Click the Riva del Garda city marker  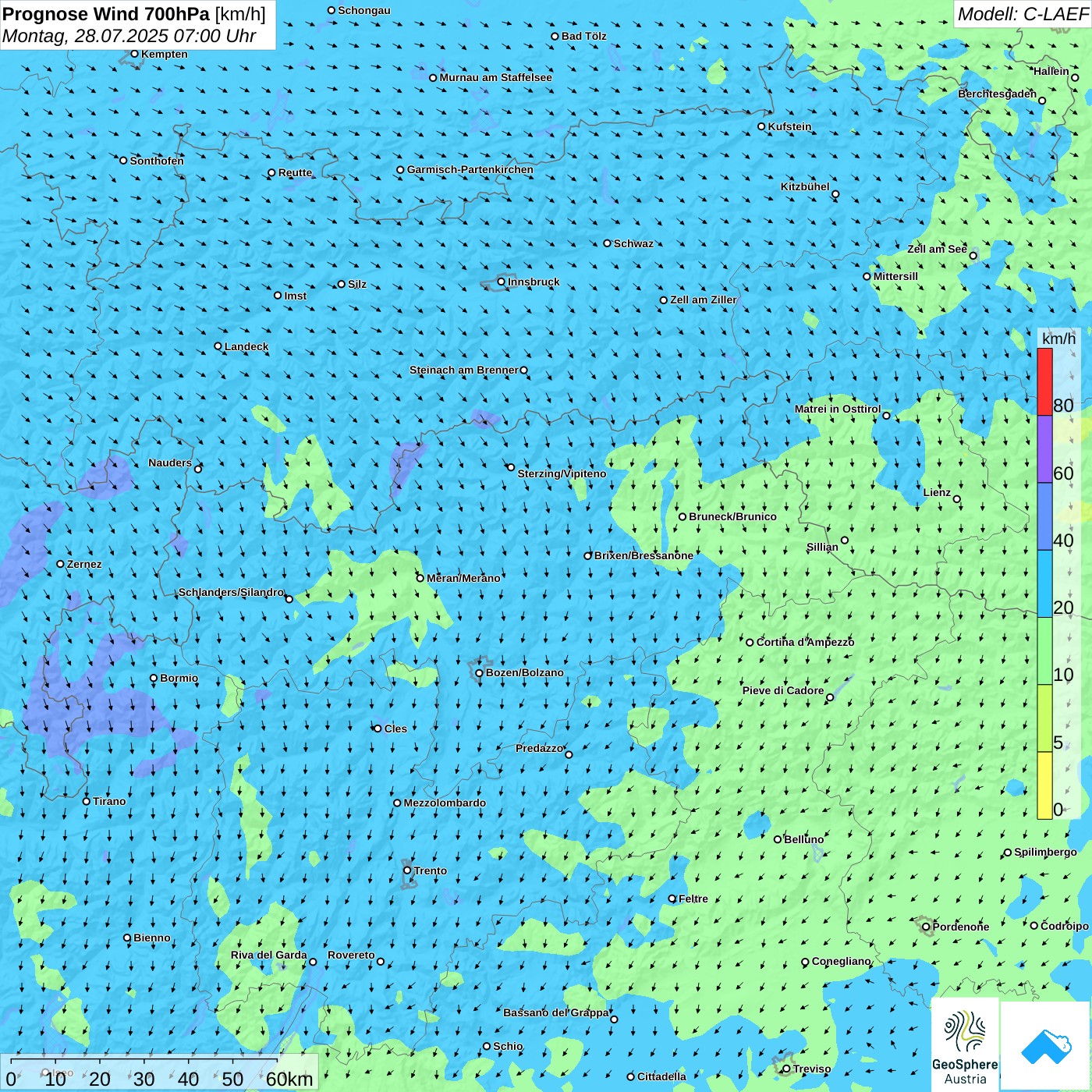tap(313, 962)
